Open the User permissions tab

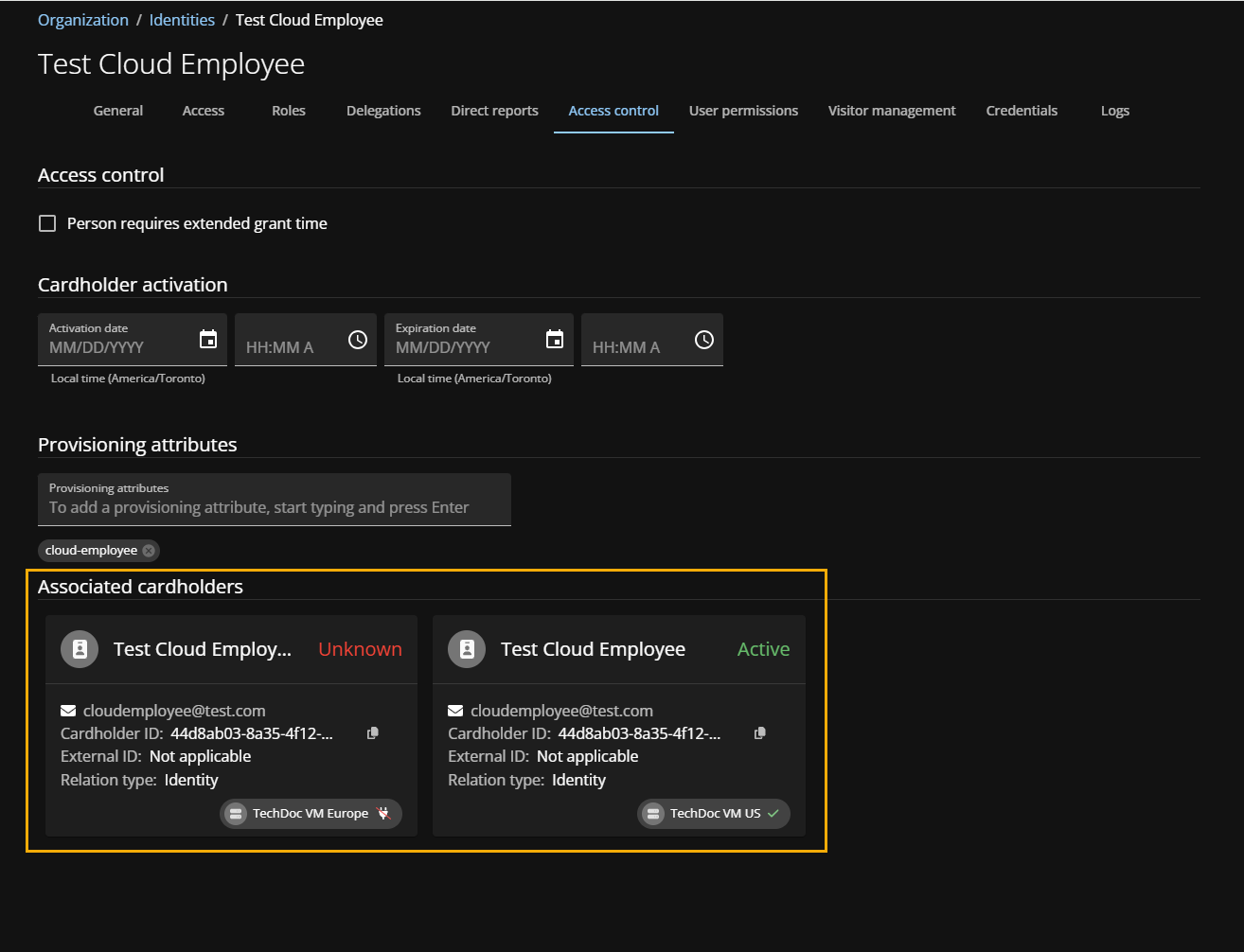point(743,111)
